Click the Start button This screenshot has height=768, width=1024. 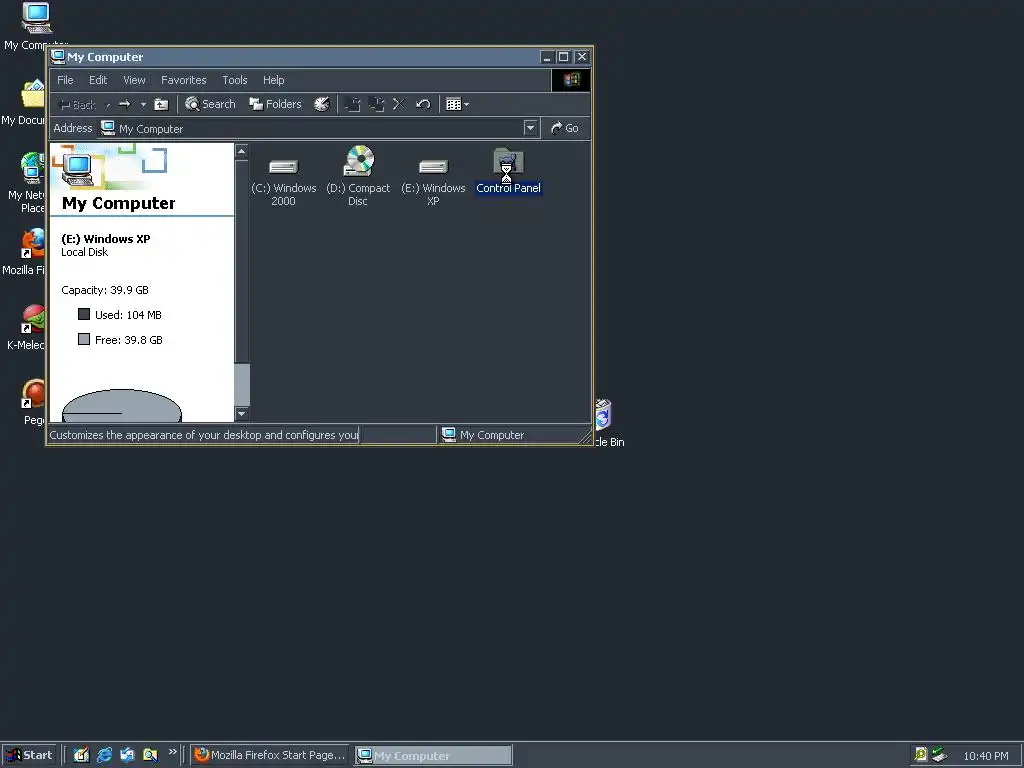click(29, 755)
